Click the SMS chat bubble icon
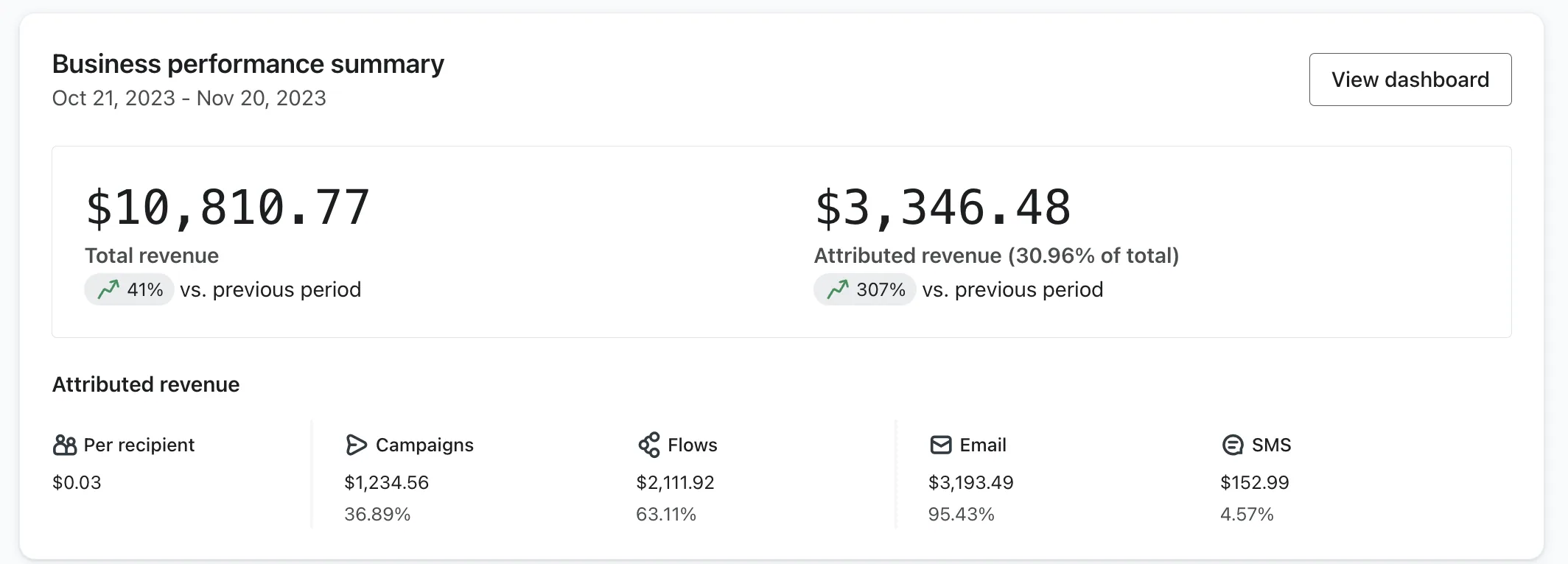Image resolution: width=1568 pixels, height=564 pixels. (1233, 445)
